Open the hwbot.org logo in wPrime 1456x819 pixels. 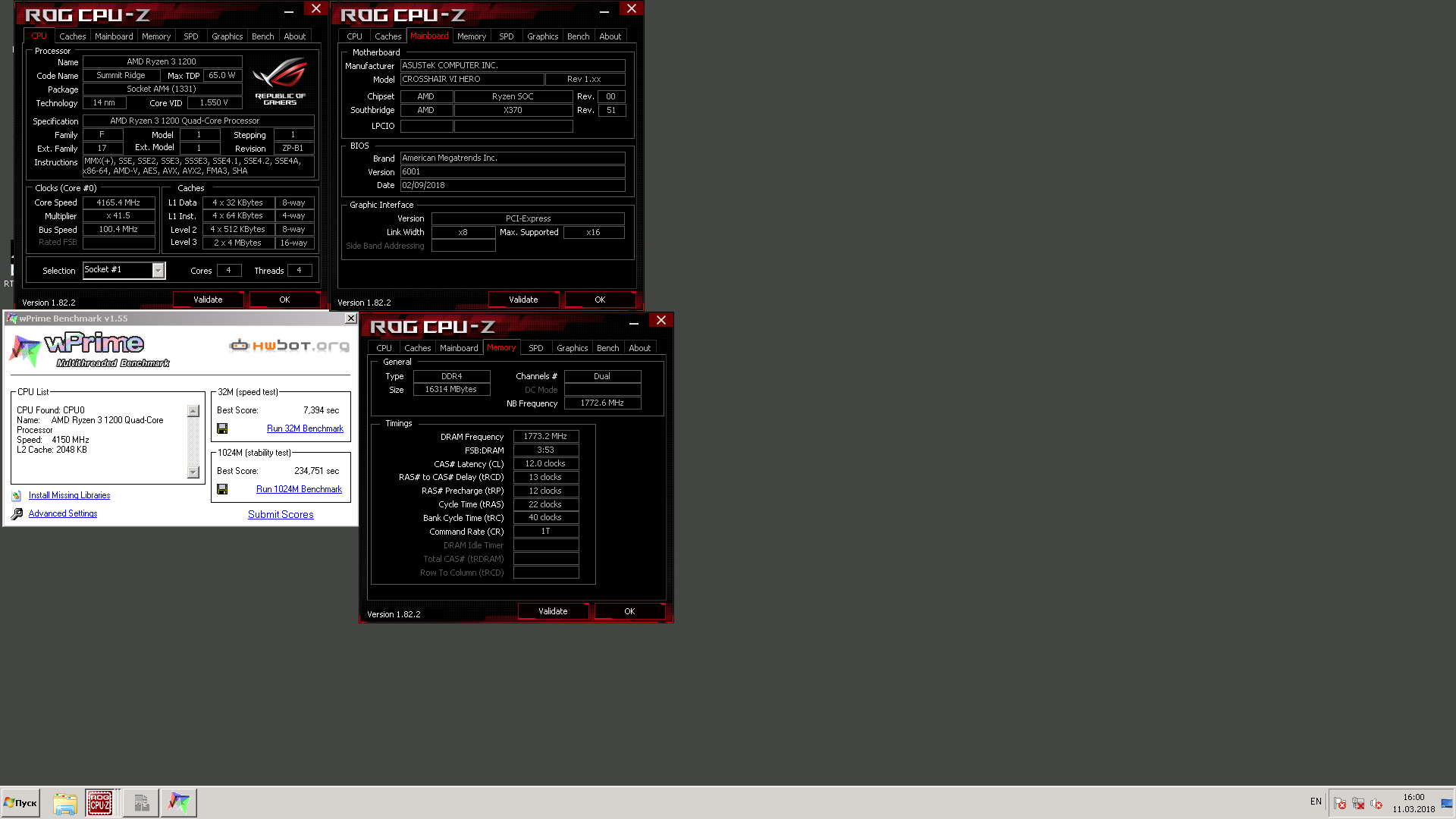(289, 346)
